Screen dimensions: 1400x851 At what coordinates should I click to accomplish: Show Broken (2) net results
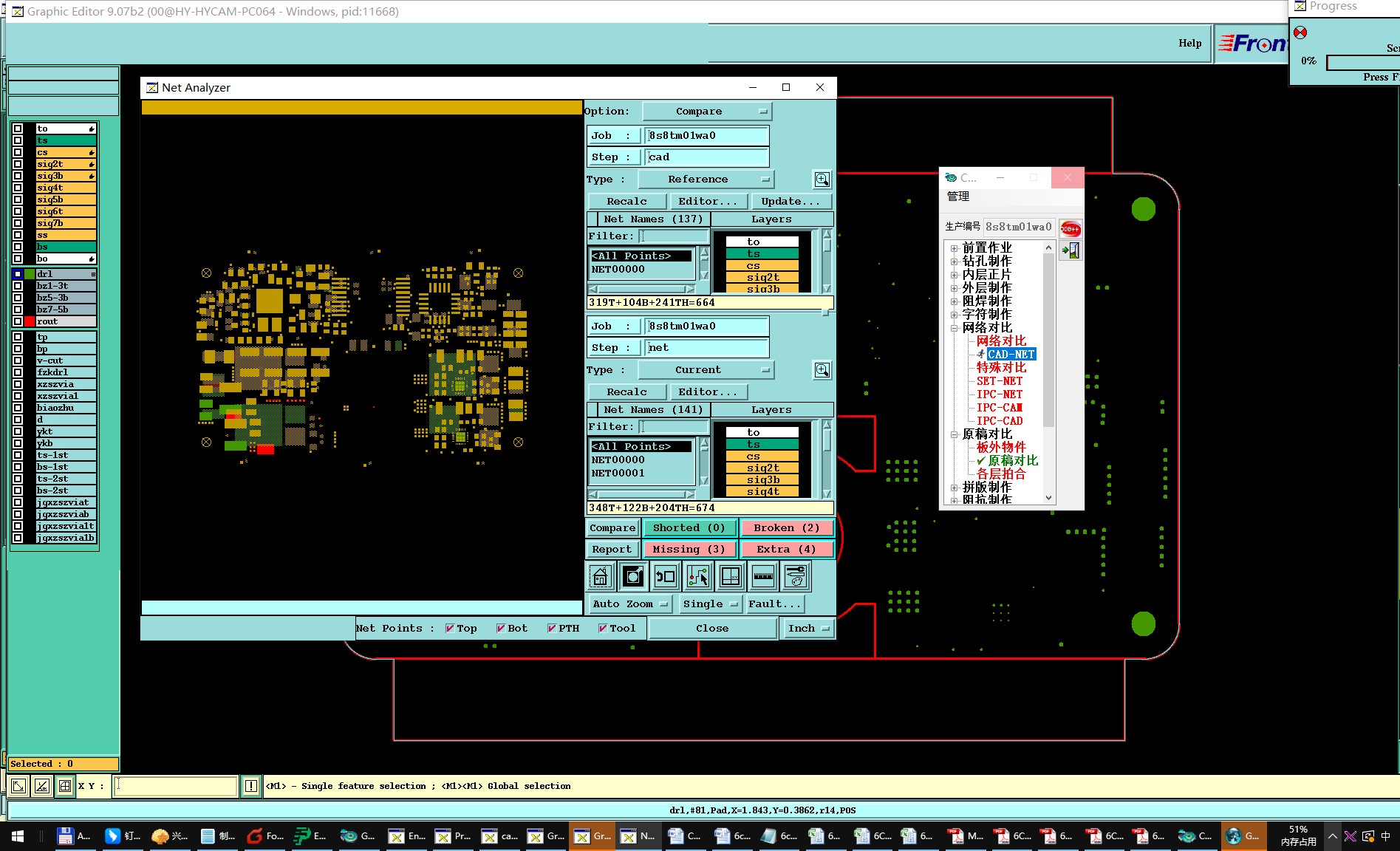click(786, 528)
